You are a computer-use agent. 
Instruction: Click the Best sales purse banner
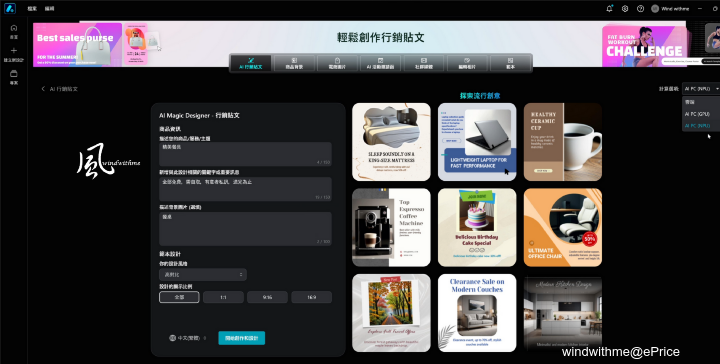tap(77, 45)
